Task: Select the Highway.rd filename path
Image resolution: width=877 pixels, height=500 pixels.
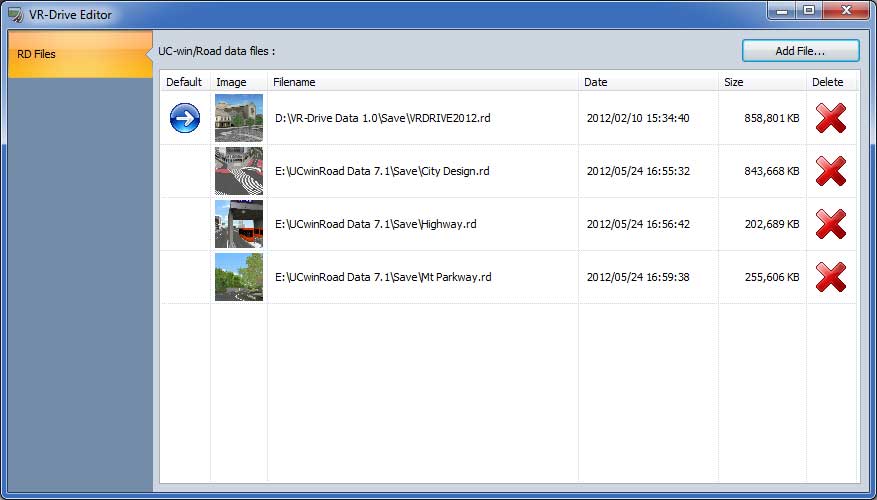Action: click(x=376, y=224)
